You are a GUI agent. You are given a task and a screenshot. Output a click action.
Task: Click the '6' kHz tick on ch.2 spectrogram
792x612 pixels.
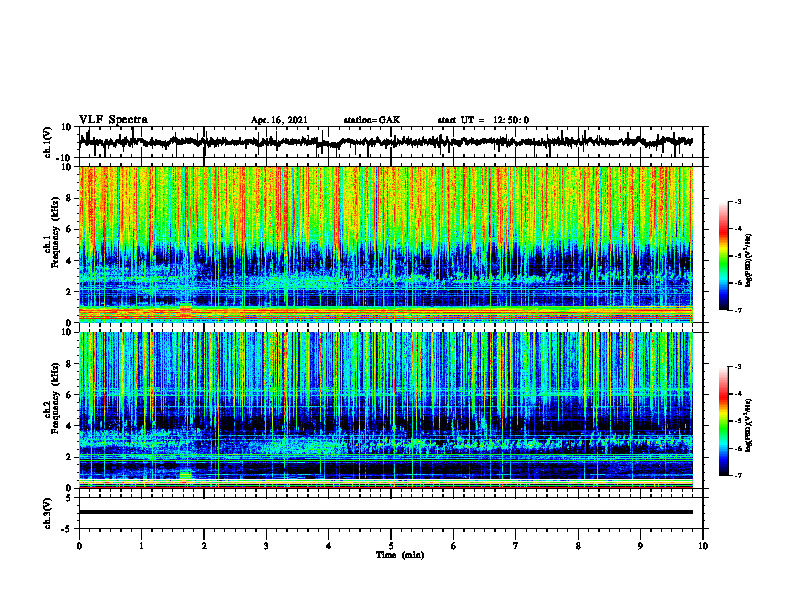coord(70,395)
